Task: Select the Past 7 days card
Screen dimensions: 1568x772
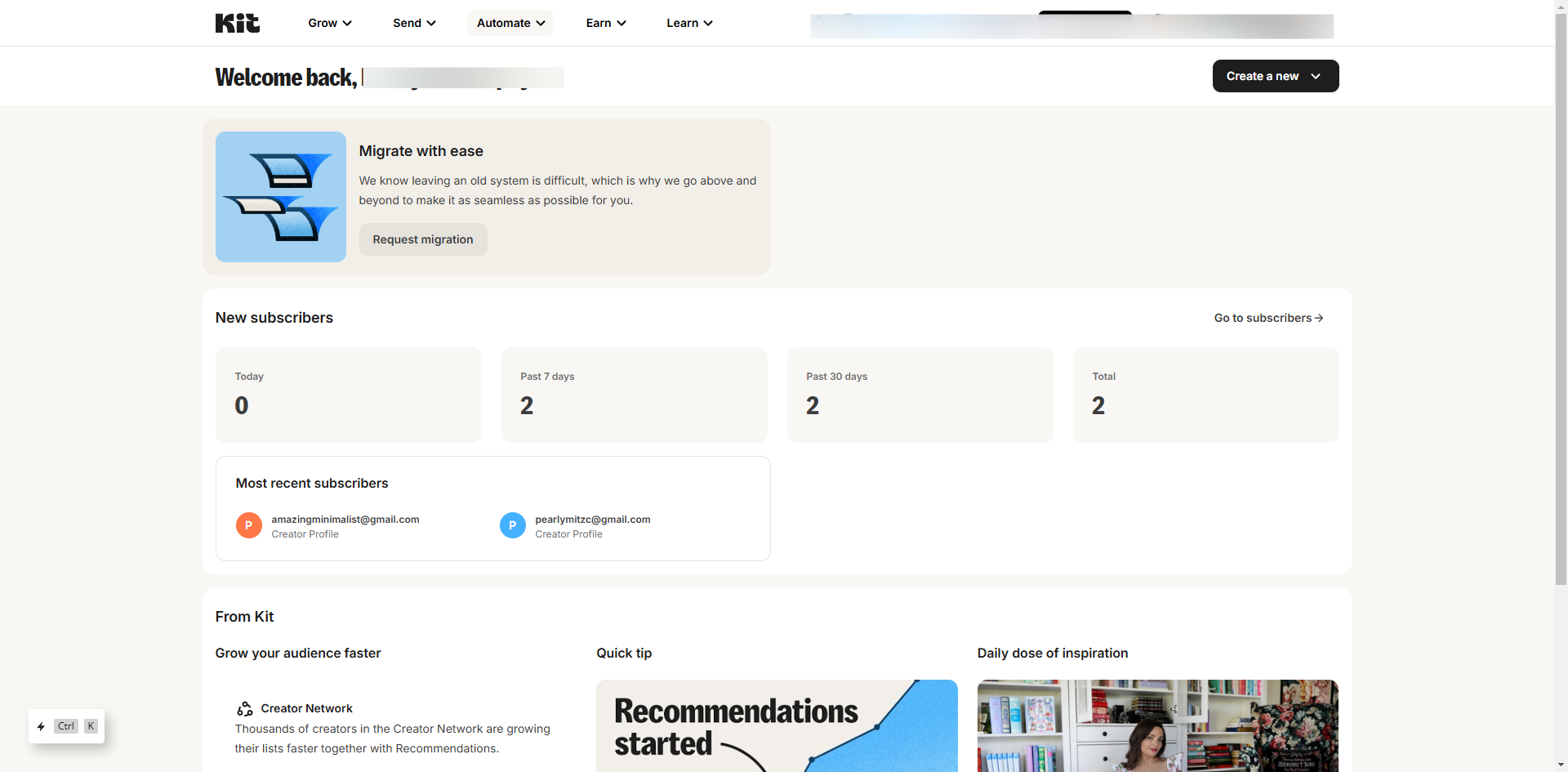Action: [635, 395]
